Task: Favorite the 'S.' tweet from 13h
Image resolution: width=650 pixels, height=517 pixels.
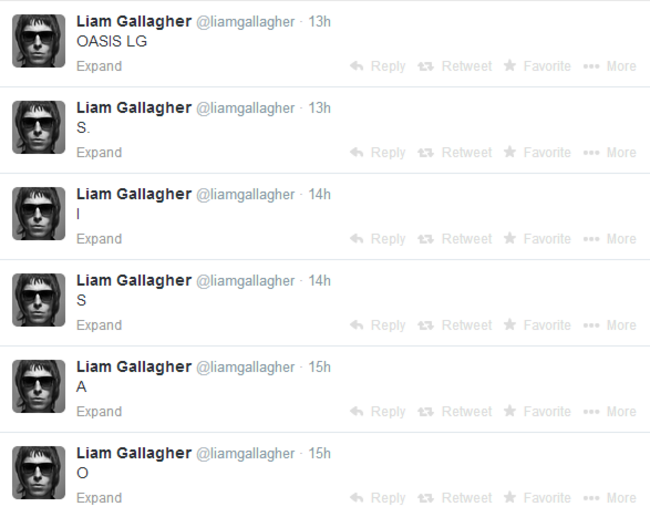Action: [537, 153]
